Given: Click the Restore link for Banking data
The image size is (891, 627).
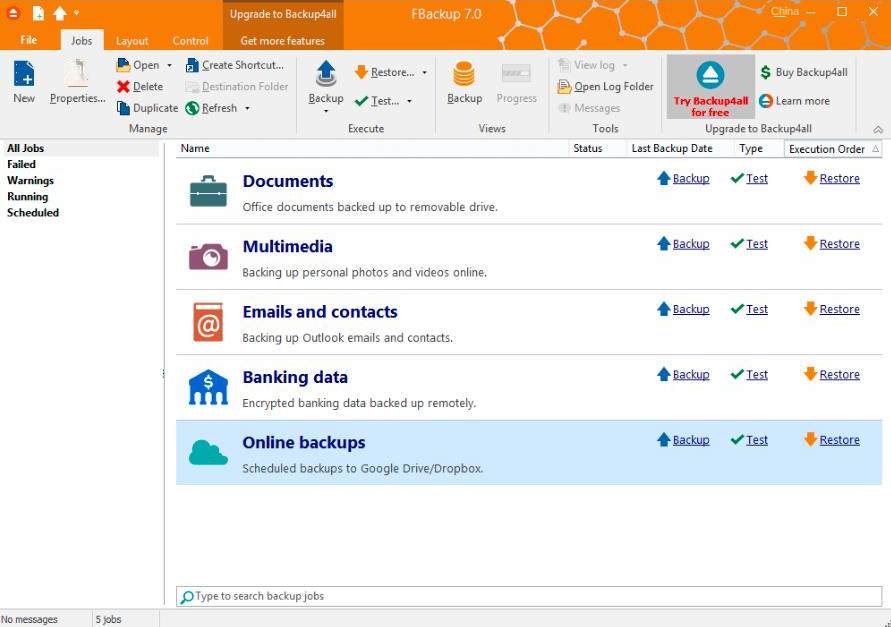Looking at the screenshot, I should 839,375.
